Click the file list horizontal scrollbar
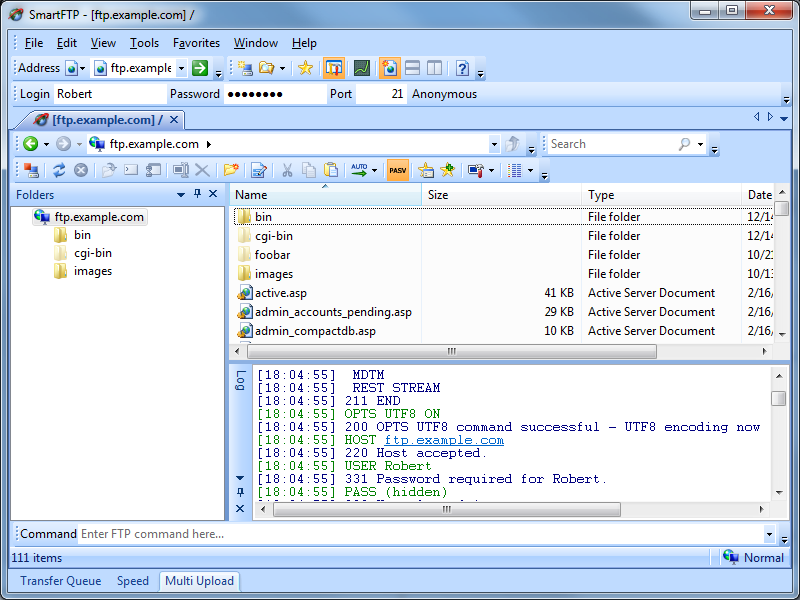The height and width of the screenshot is (600, 800). click(x=451, y=352)
